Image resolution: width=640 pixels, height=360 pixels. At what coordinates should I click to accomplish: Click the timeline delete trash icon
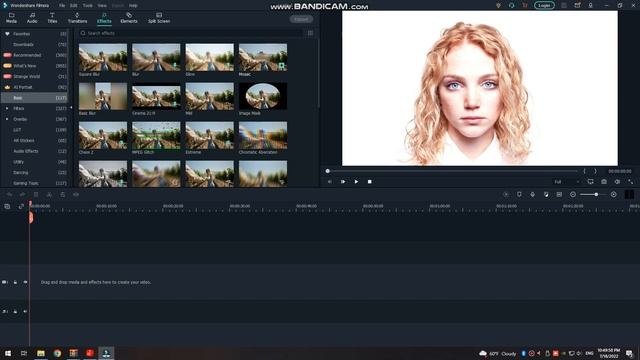pyautogui.click(x=36, y=195)
